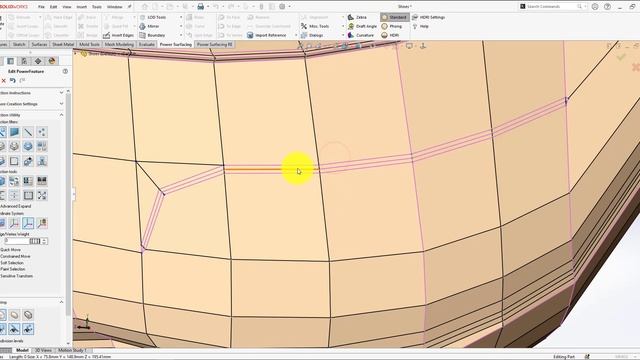Viewport: 640px width, 360px height.
Task: Enable the Quick Move option
Action: (10, 250)
